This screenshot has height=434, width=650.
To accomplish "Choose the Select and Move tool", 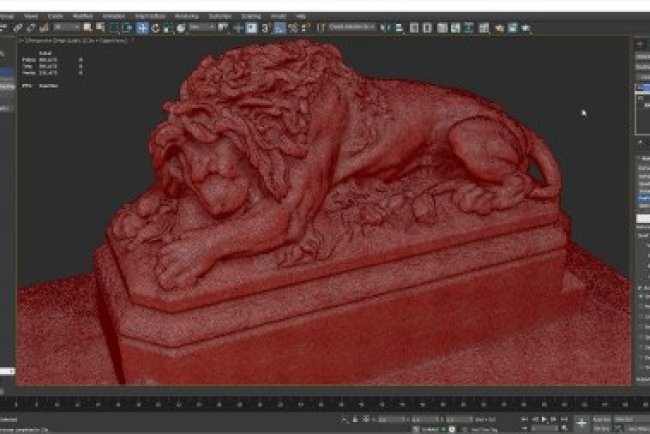I will (143, 28).
